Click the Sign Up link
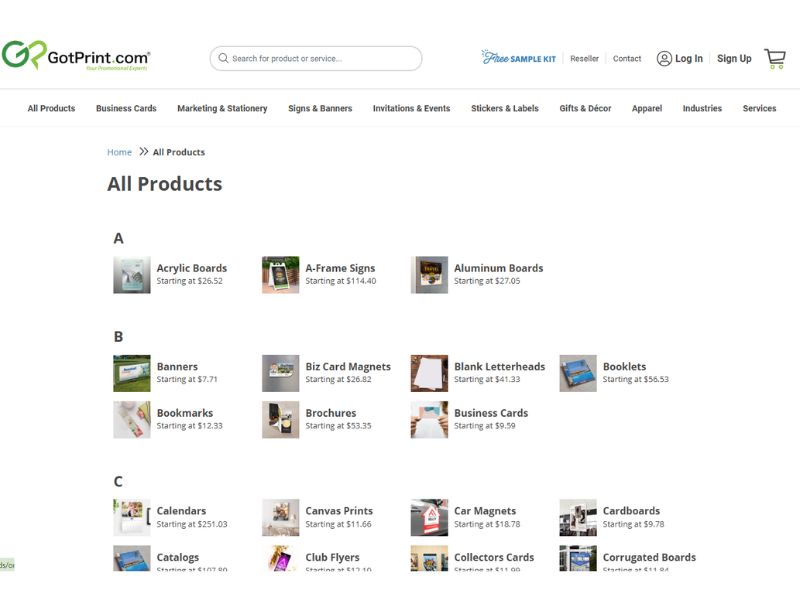The width and height of the screenshot is (800, 600). pos(734,59)
